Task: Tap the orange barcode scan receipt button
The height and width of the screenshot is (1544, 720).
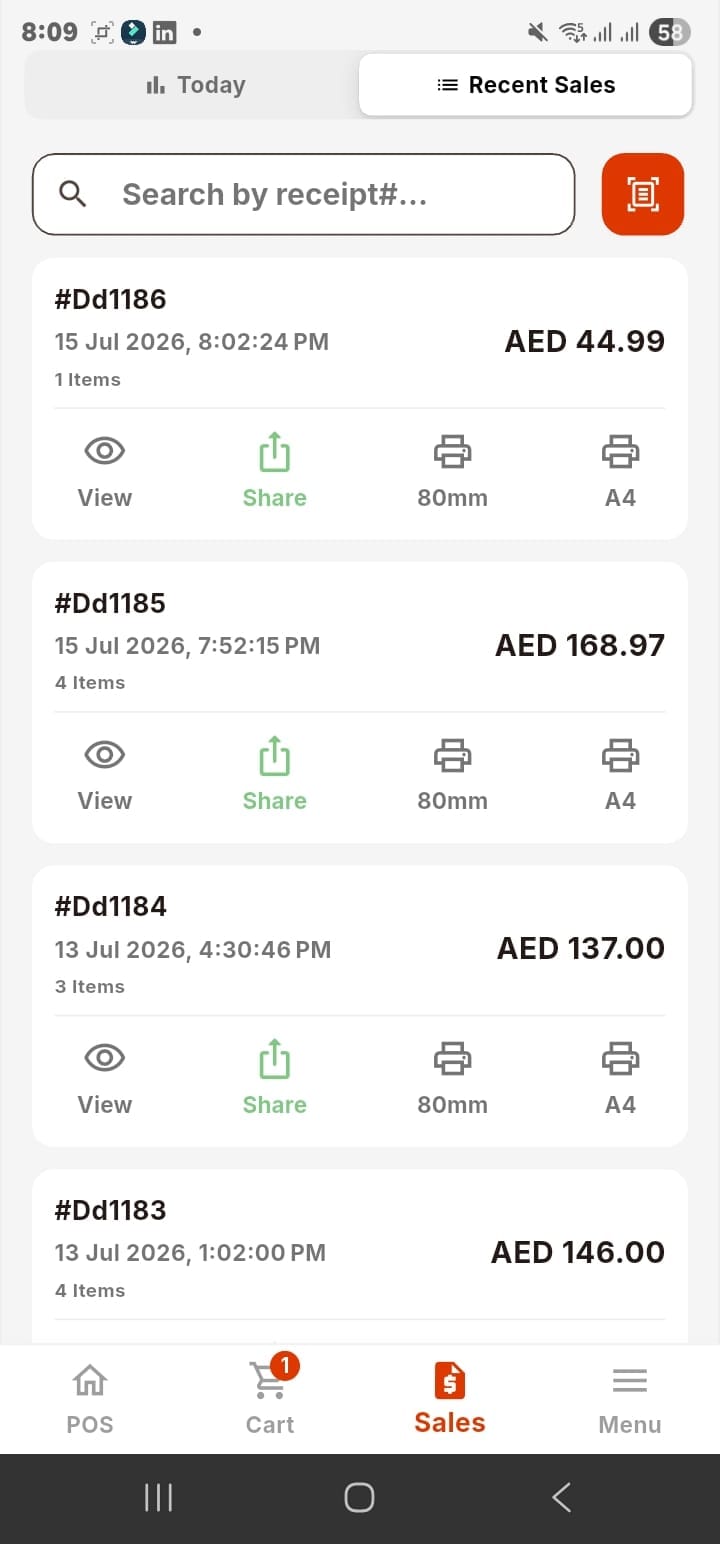Action: click(x=643, y=194)
